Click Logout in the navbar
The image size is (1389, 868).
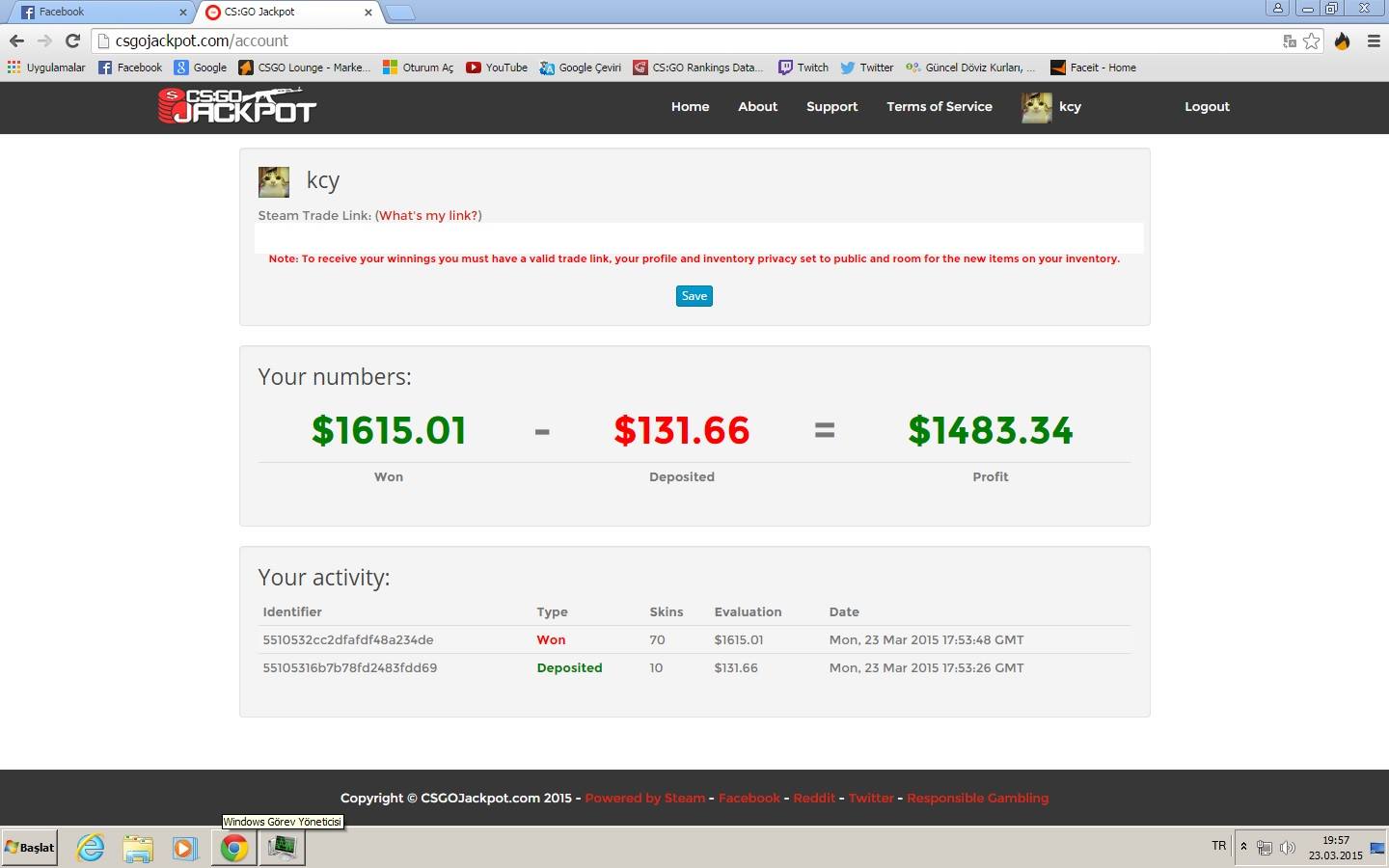tap(1207, 107)
